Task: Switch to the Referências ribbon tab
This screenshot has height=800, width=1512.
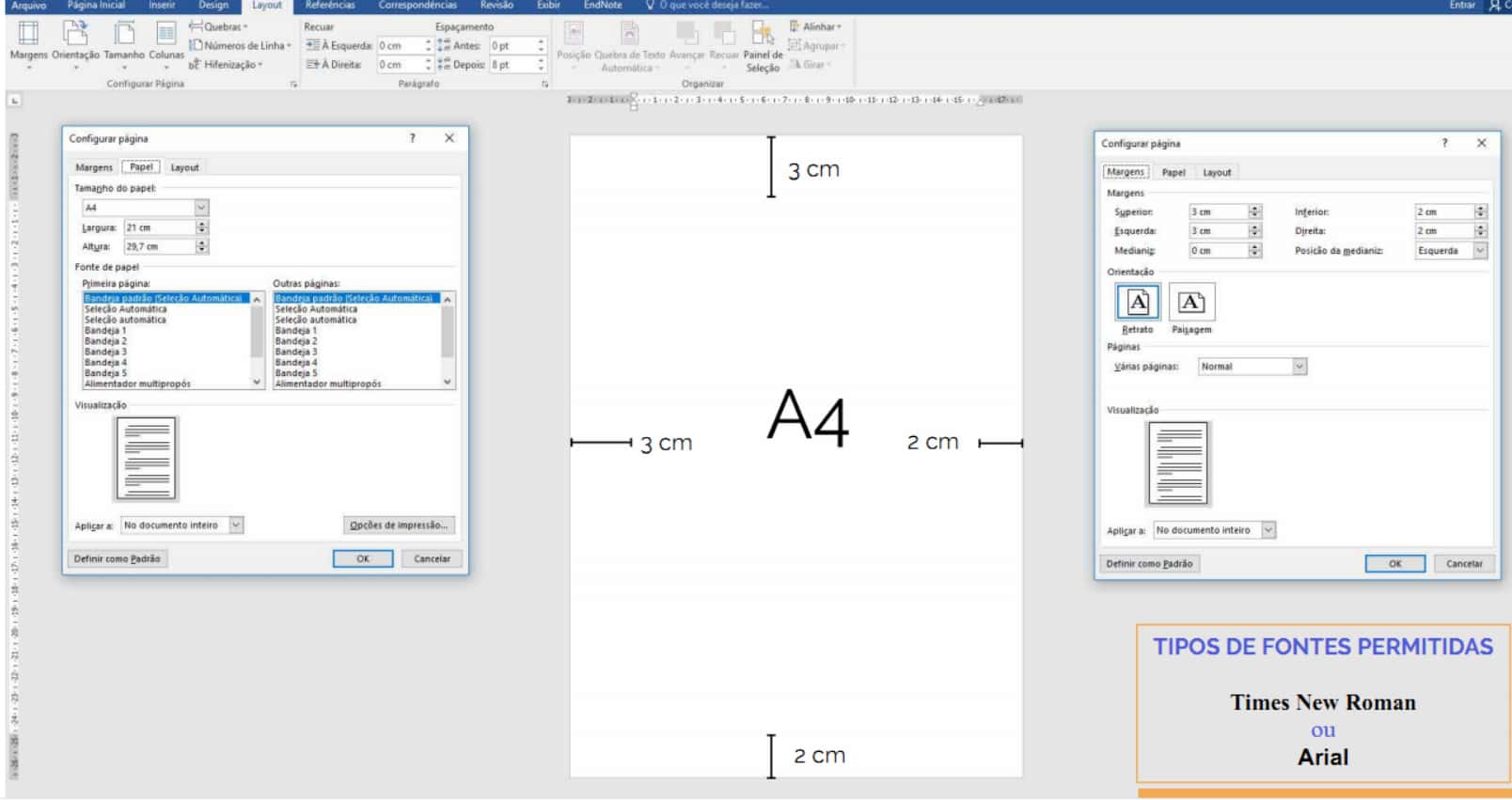Action: [x=330, y=6]
